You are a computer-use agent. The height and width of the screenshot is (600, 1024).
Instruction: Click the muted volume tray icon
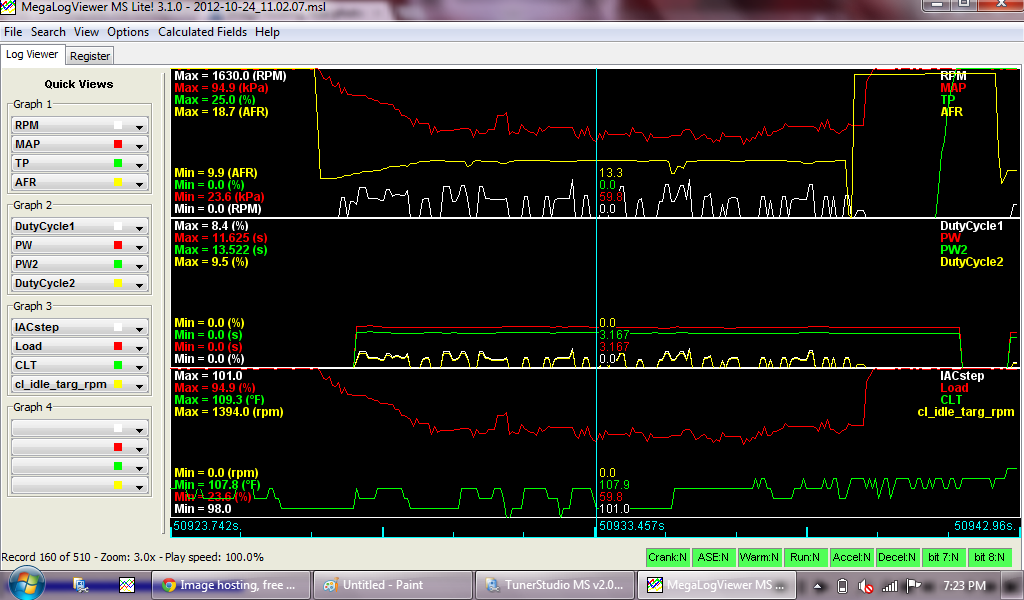pyautogui.click(x=865, y=586)
